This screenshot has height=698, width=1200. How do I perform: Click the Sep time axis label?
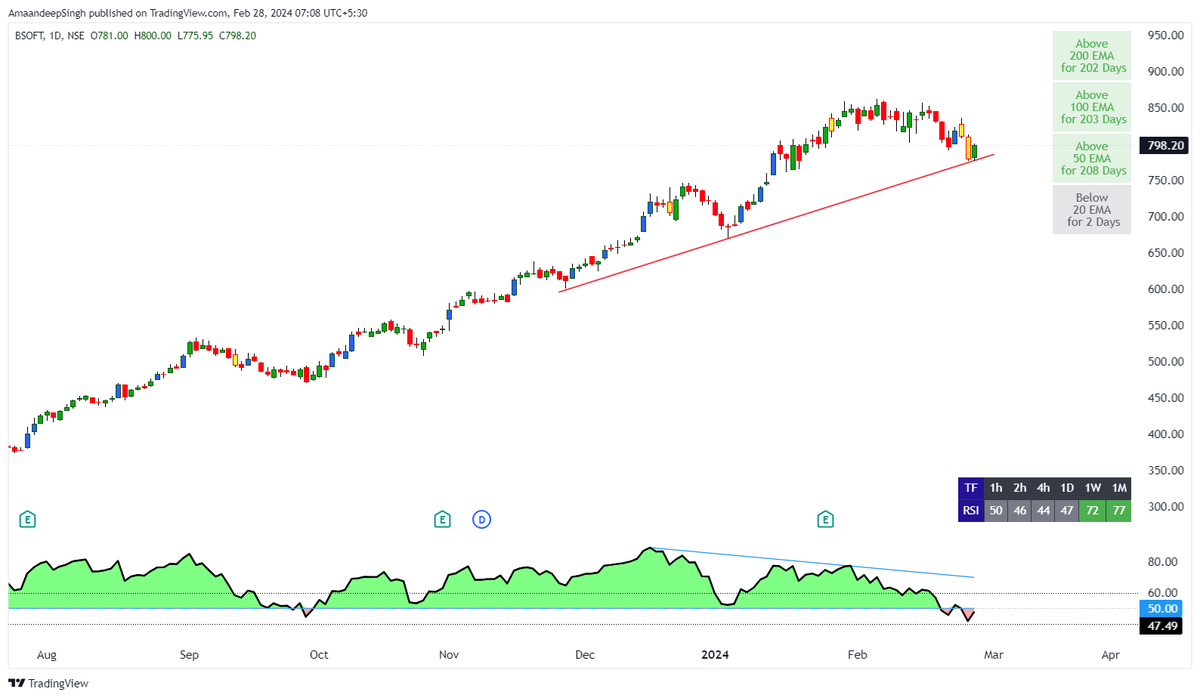click(x=189, y=655)
